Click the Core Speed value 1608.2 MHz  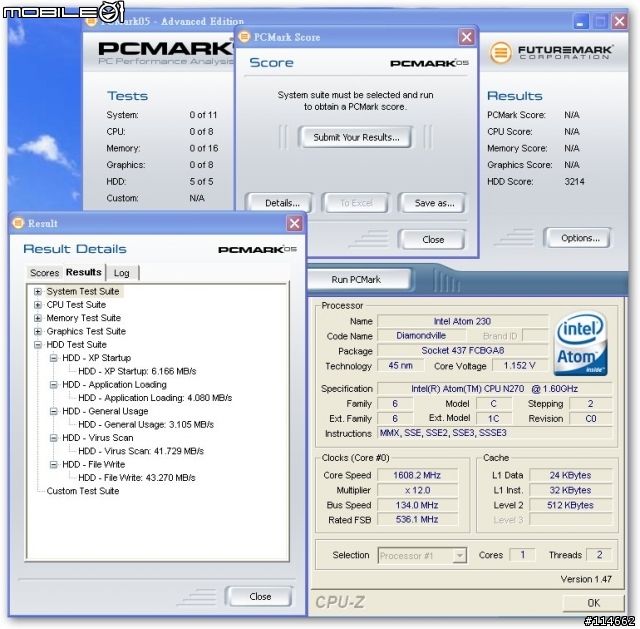(417, 475)
